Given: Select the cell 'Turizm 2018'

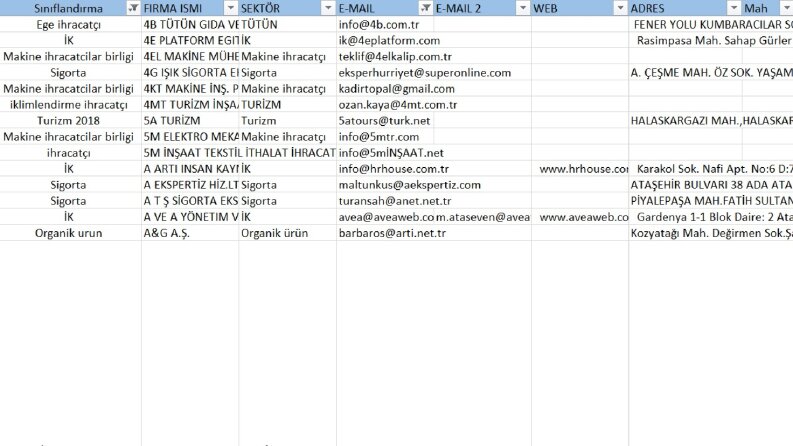Looking at the screenshot, I should 69,121.
